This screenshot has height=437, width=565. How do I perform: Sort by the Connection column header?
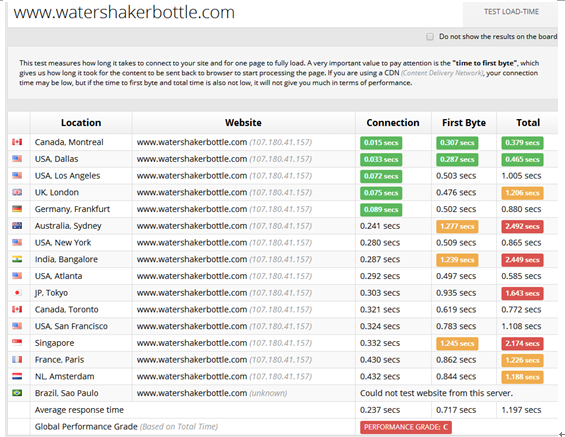[x=393, y=122]
